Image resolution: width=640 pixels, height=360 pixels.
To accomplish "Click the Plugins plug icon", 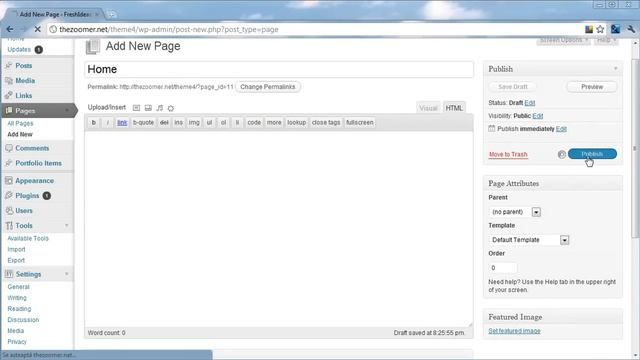I will 9,196.
